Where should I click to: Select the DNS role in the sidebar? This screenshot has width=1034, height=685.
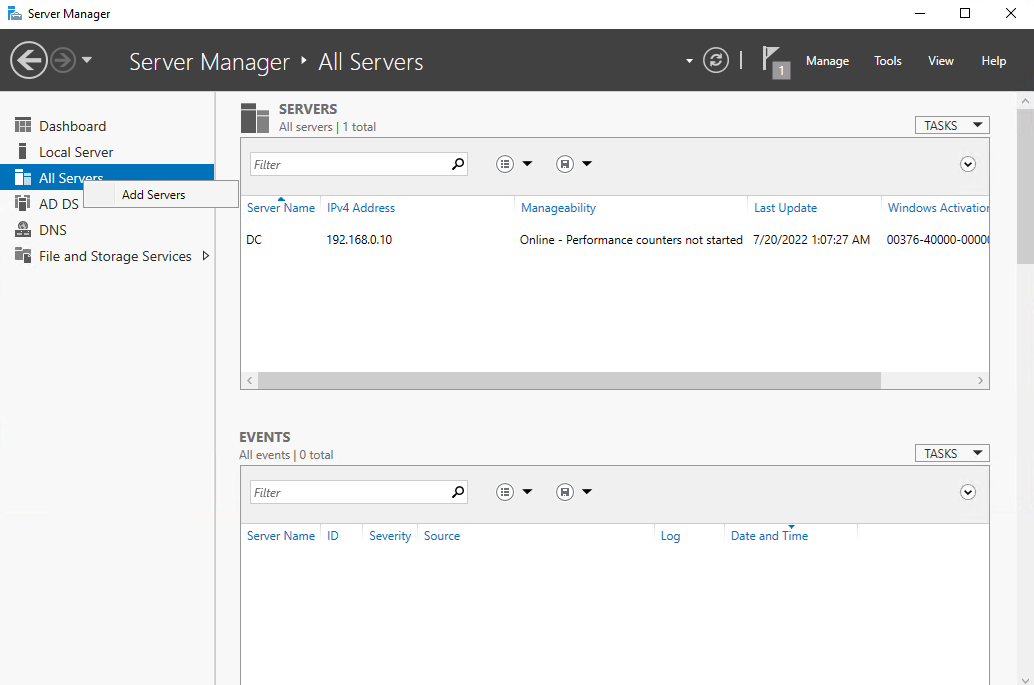tap(57, 229)
